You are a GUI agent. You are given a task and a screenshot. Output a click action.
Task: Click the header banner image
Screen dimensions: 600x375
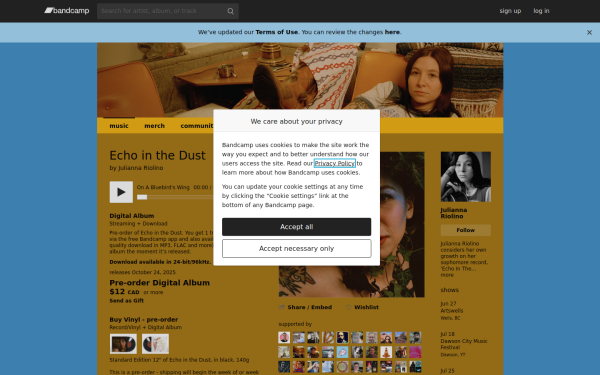click(300, 80)
